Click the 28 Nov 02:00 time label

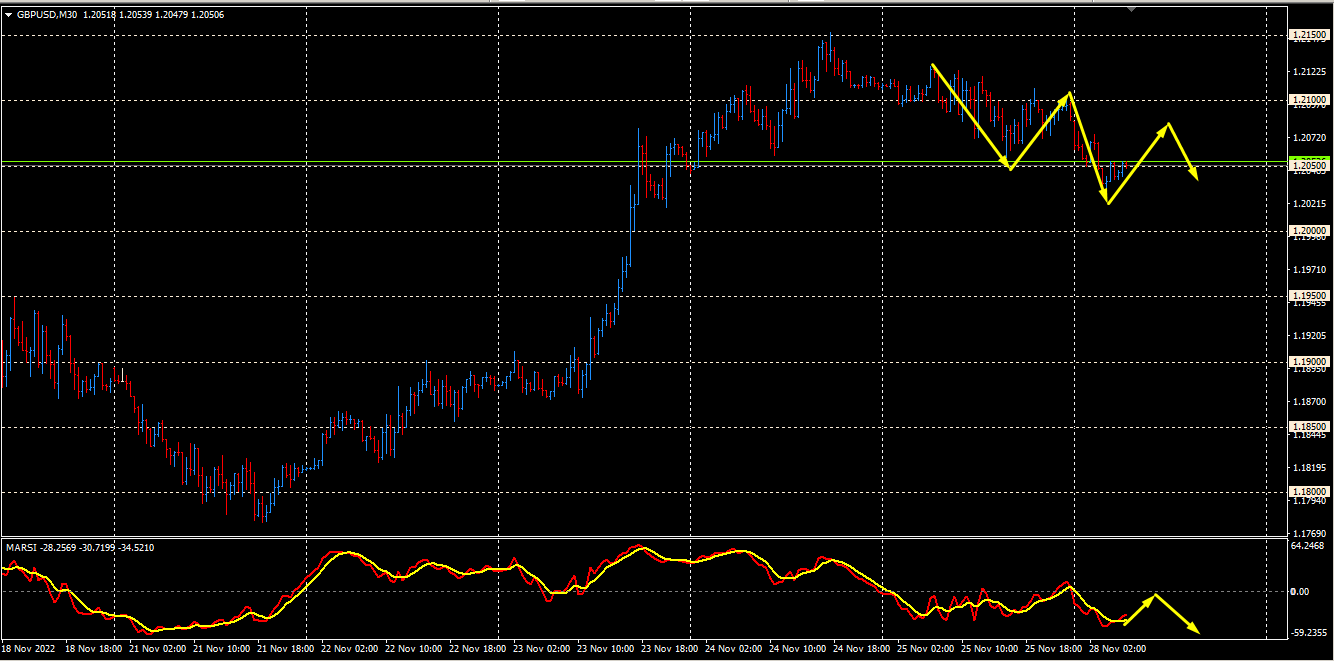pyautogui.click(x=1117, y=649)
